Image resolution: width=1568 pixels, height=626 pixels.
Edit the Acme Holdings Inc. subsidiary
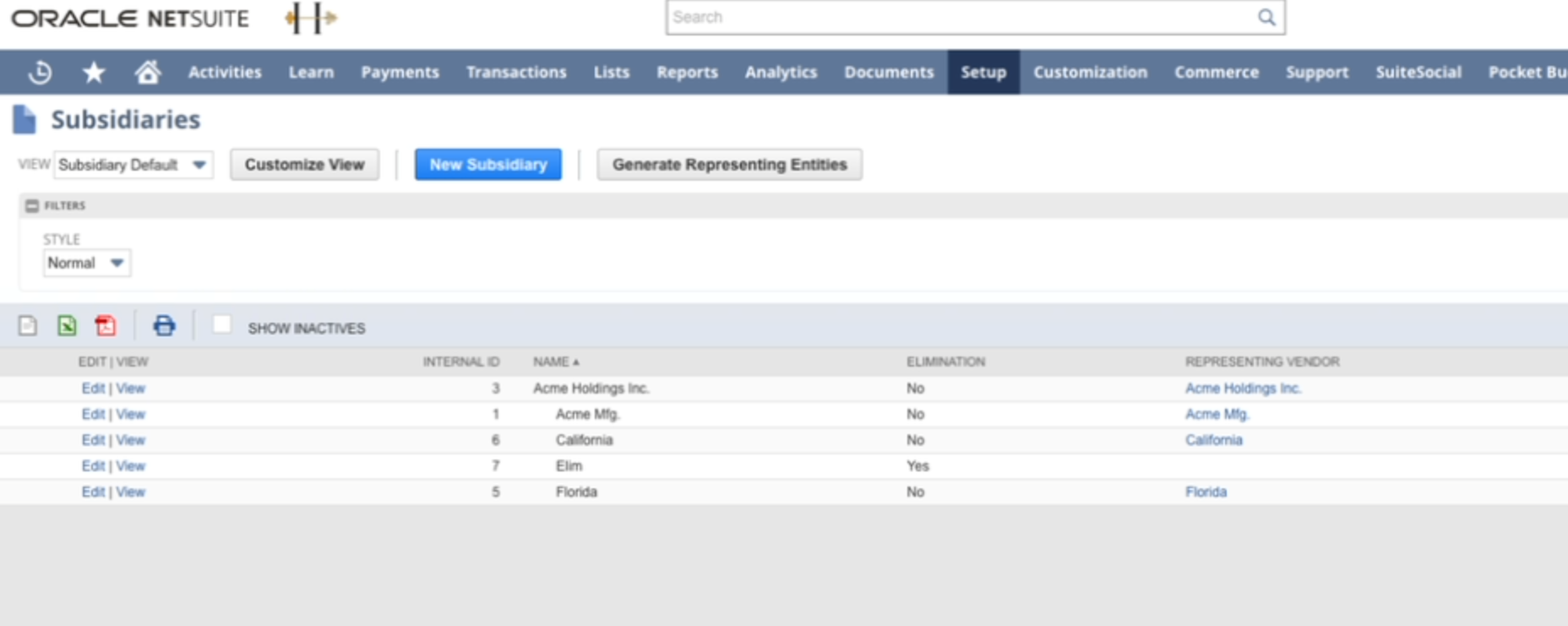click(93, 389)
